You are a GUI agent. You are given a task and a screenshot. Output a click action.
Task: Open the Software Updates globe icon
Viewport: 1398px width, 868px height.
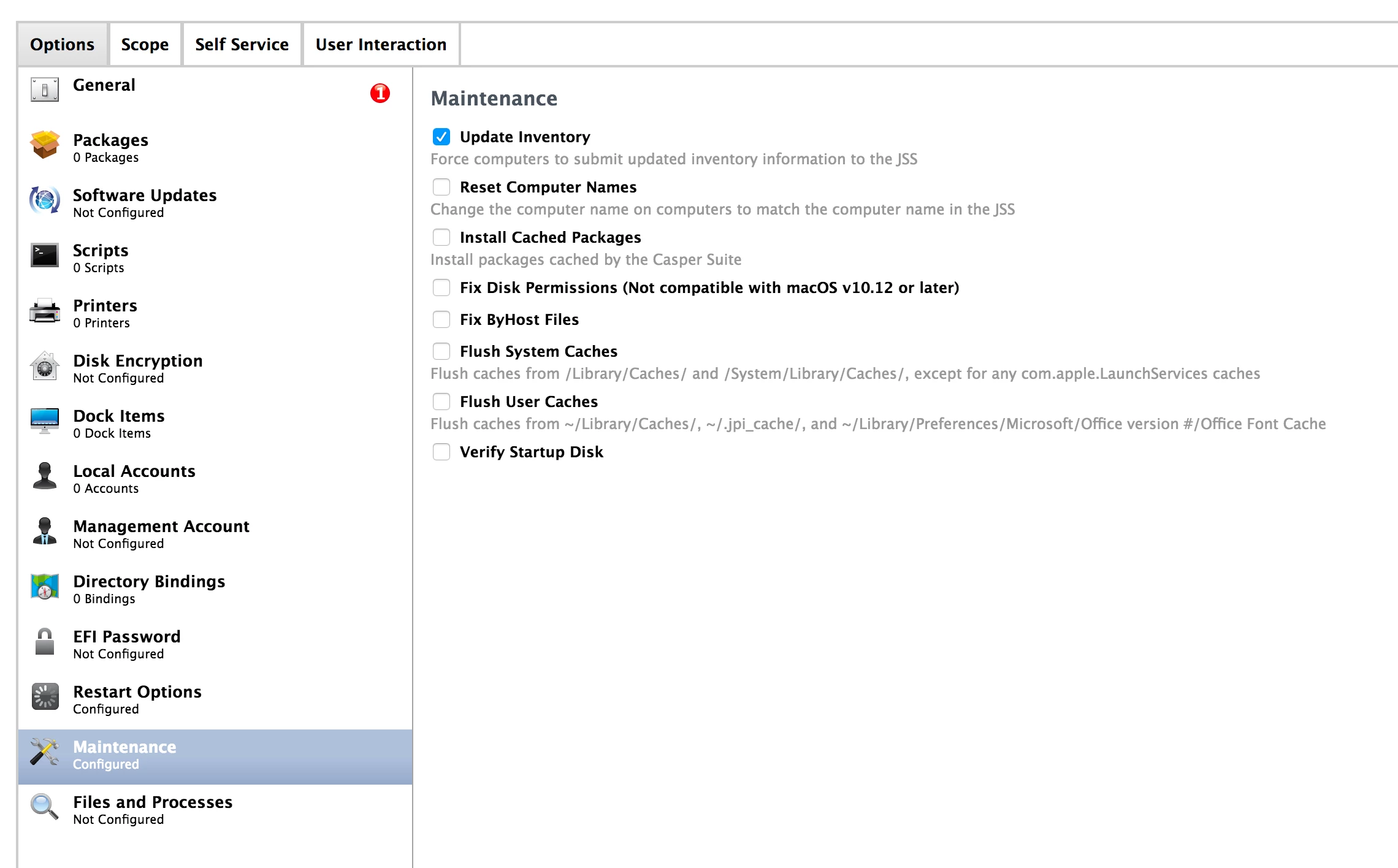(45, 200)
